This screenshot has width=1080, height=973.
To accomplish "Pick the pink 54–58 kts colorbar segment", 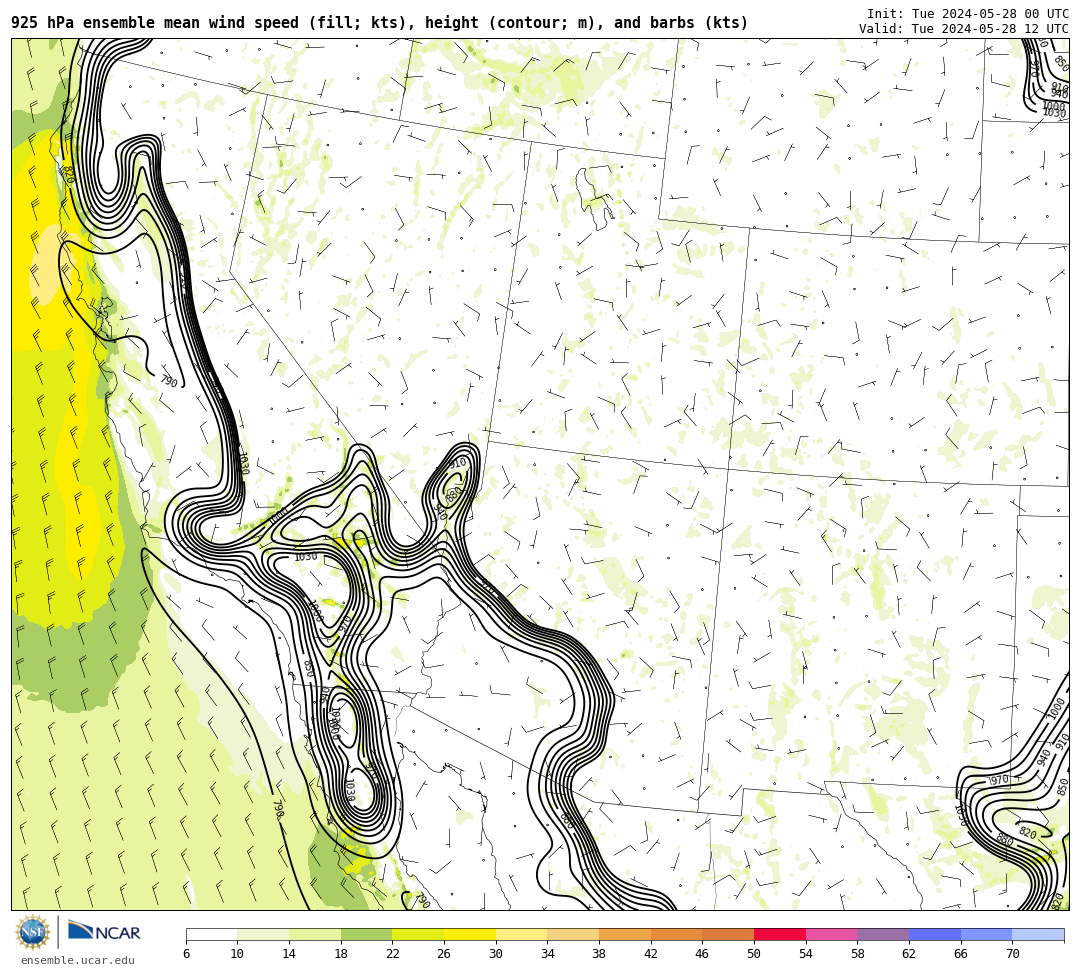I will click(x=831, y=934).
